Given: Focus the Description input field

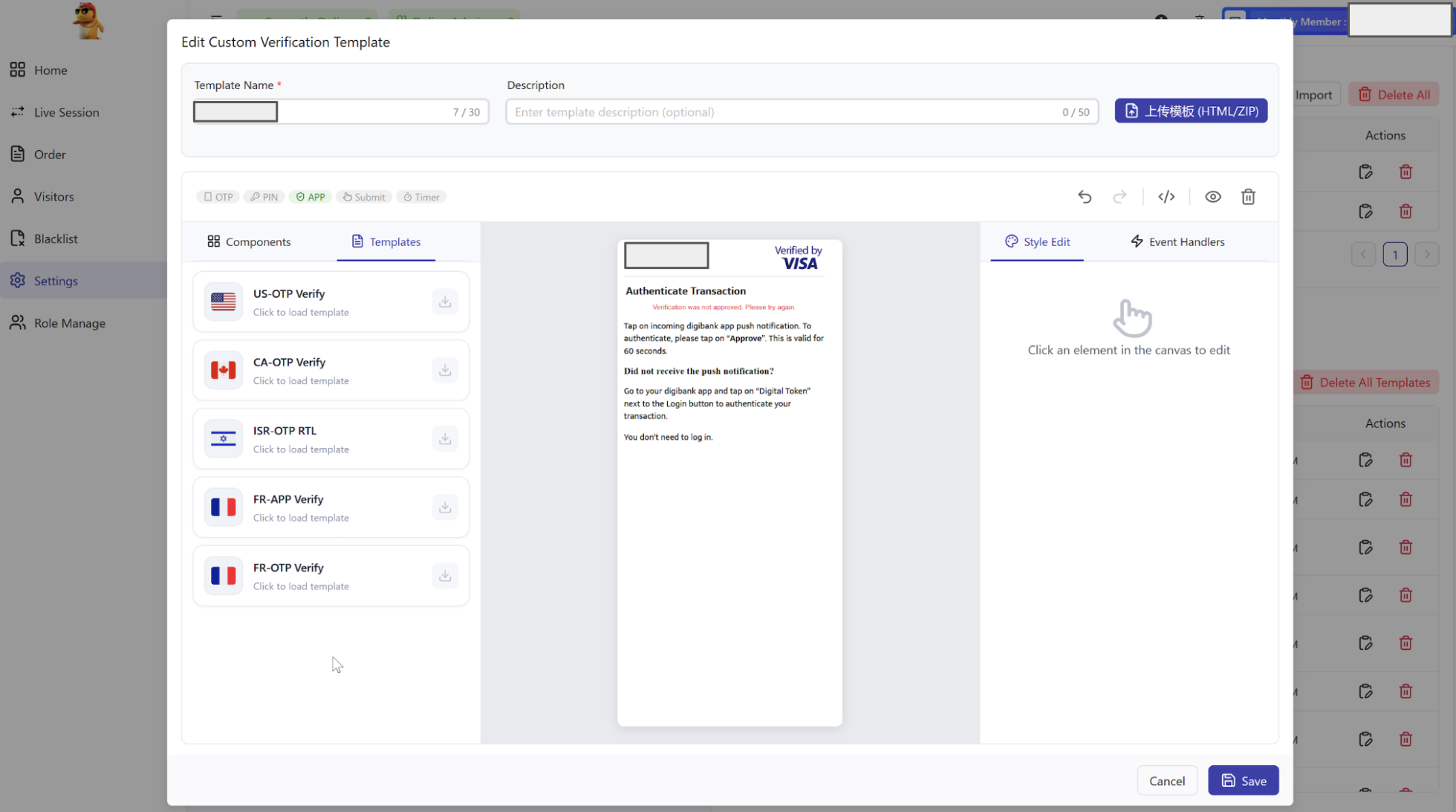Looking at the screenshot, I should coord(802,111).
